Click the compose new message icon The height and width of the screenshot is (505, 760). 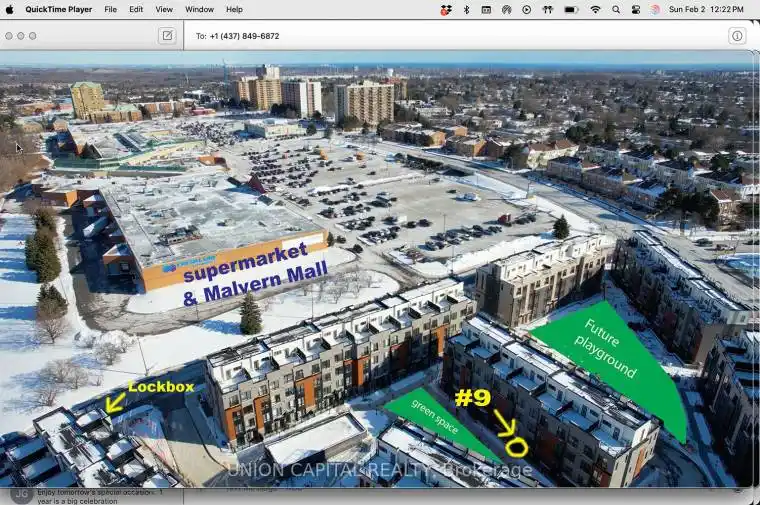tap(167, 35)
